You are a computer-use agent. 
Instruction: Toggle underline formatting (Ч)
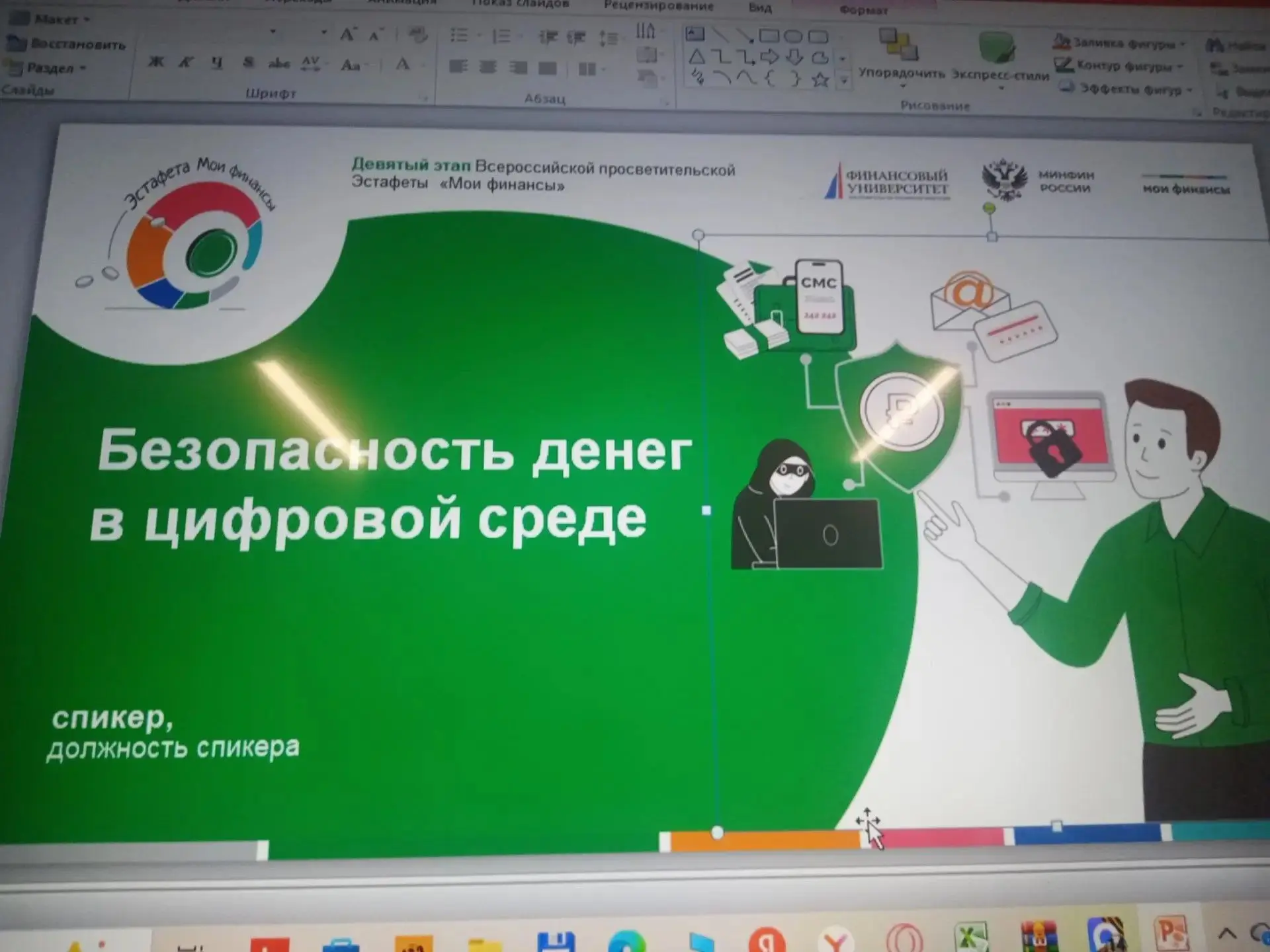click(217, 63)
